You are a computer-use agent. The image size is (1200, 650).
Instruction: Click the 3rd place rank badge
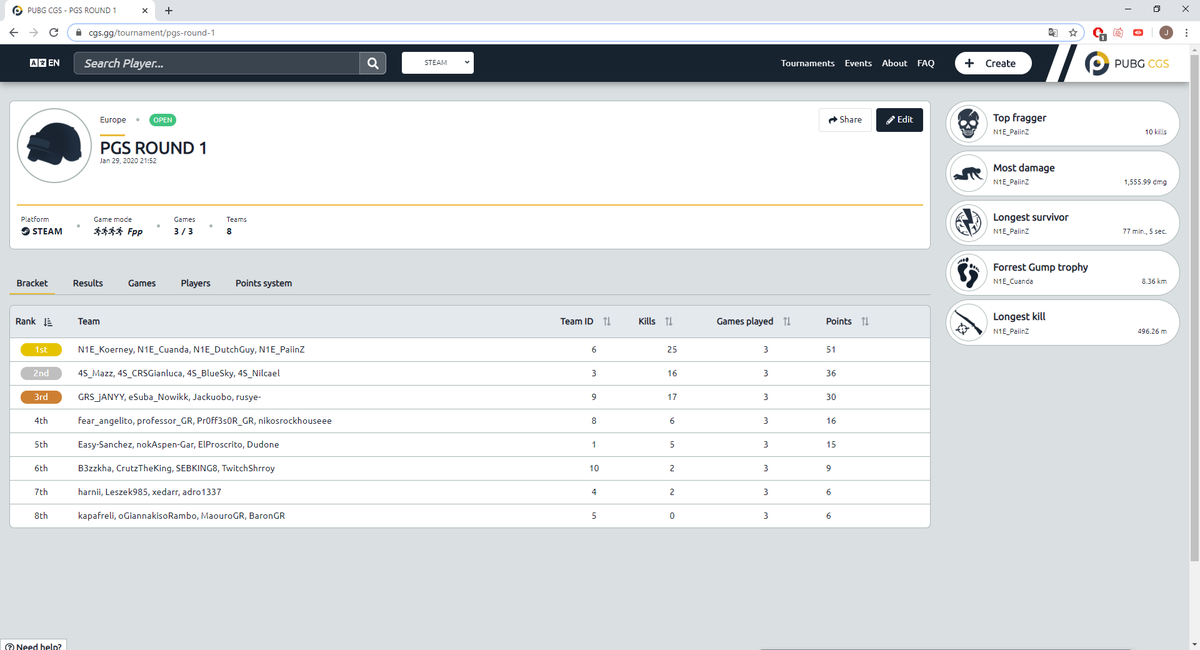[41, 397]
